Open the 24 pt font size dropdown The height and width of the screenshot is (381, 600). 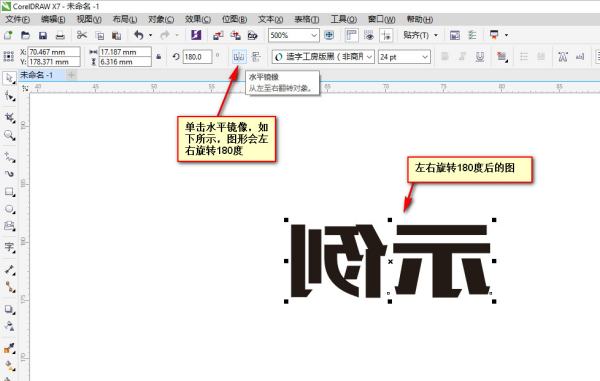point(425,57)
